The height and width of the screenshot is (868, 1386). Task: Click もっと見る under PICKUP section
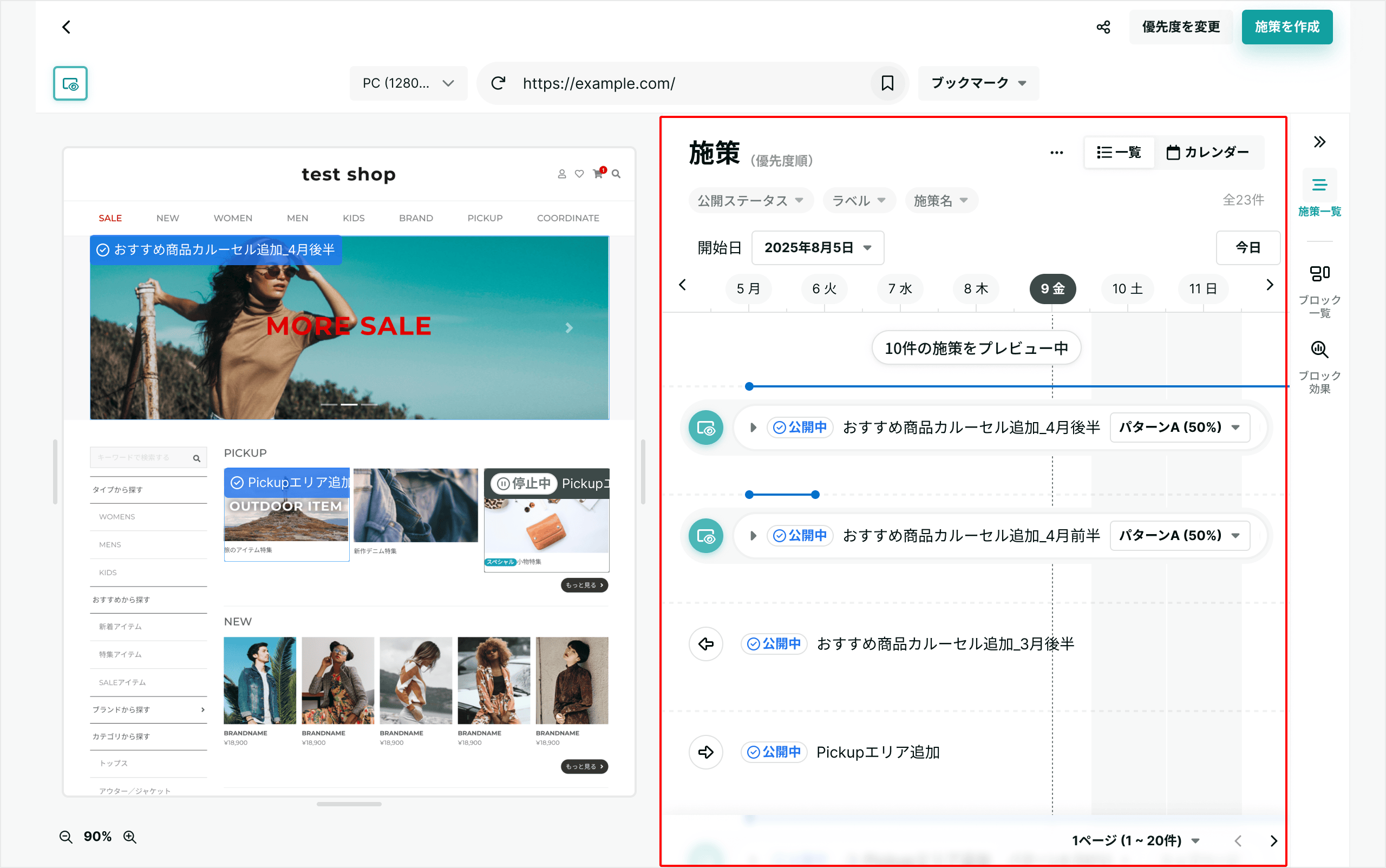(584, 585)
